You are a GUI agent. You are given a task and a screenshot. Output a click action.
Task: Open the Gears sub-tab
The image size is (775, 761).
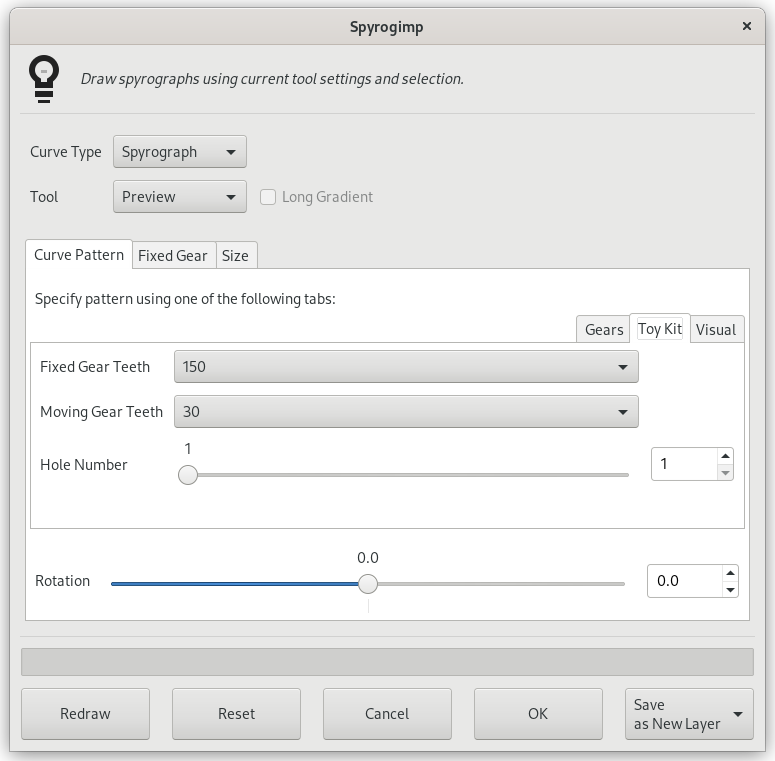pyautogui.click(x=604, y=329)
